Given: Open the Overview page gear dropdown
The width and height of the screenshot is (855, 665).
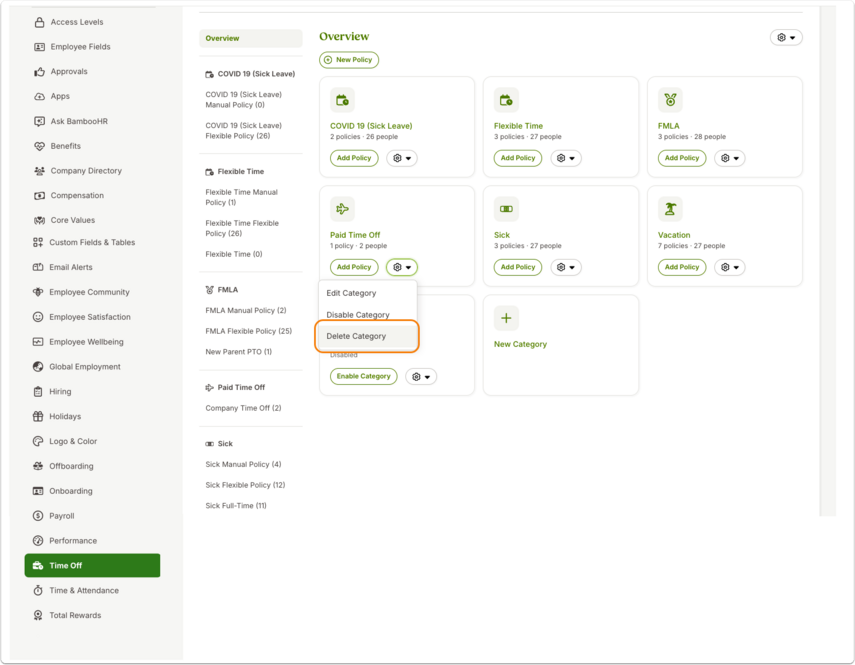Looking at the screenshot, I should tap(786, 38).
